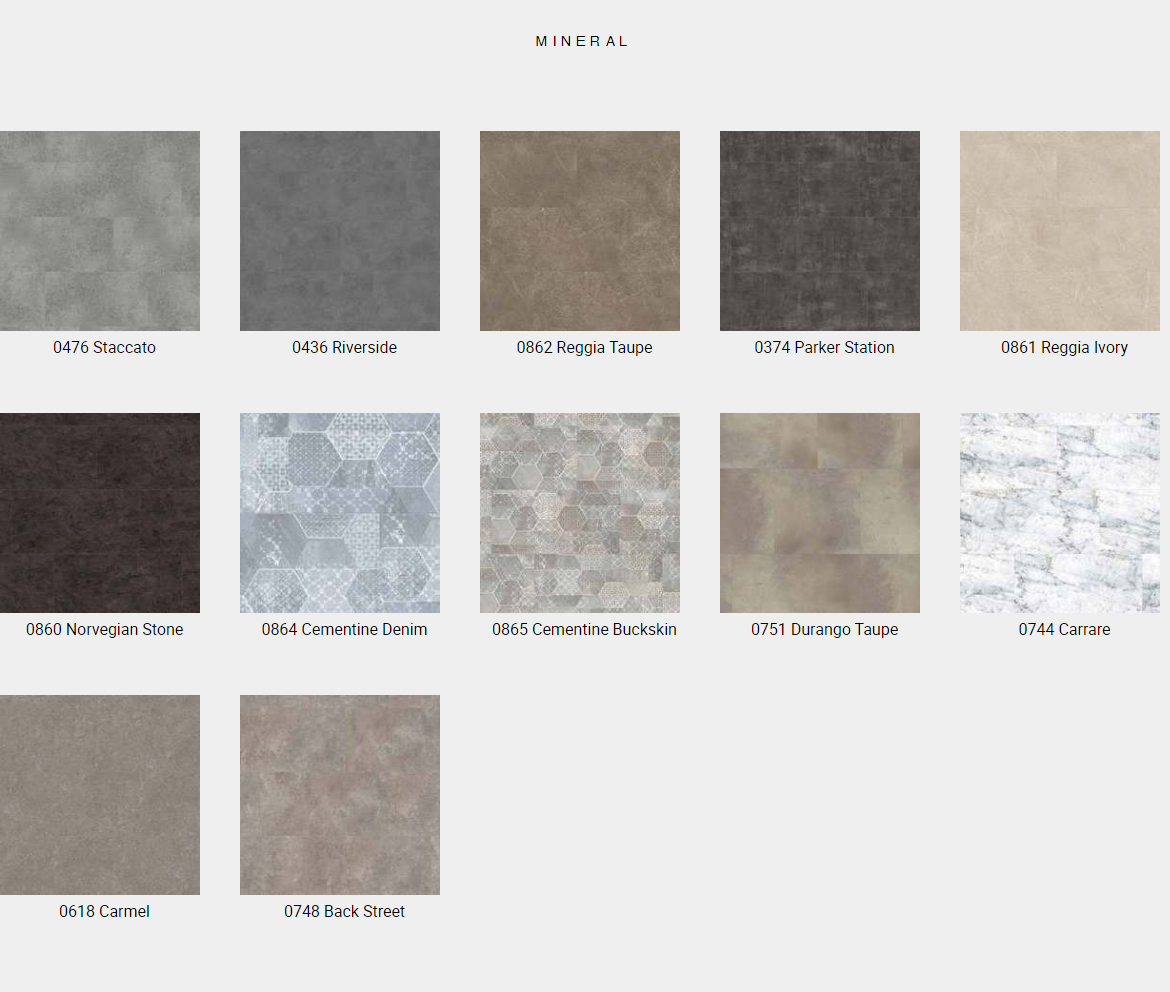Viewport: 1170px width, 992px height.
Task: Select the 0476 Staccato swatch image
Action: tap(100, 231)
